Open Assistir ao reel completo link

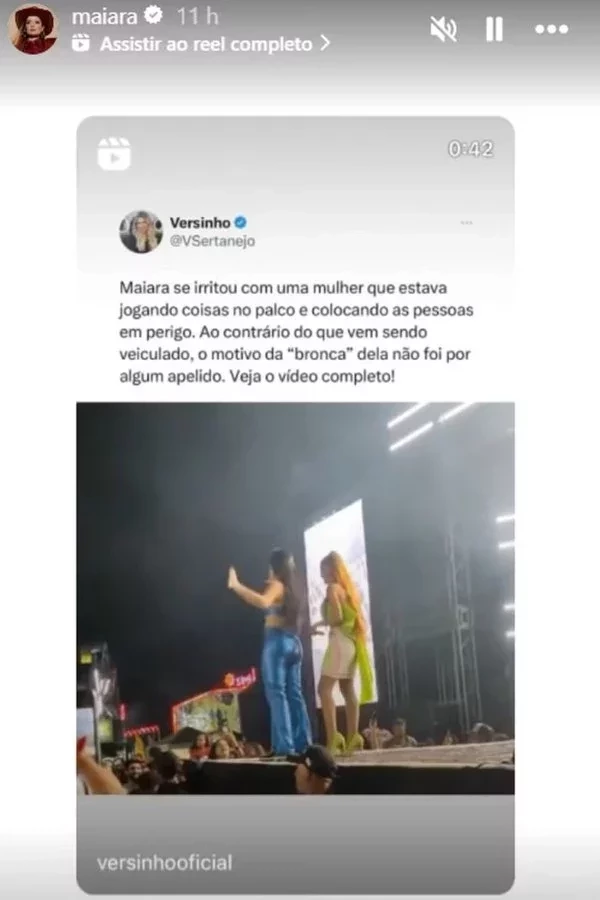coord(206,44)
